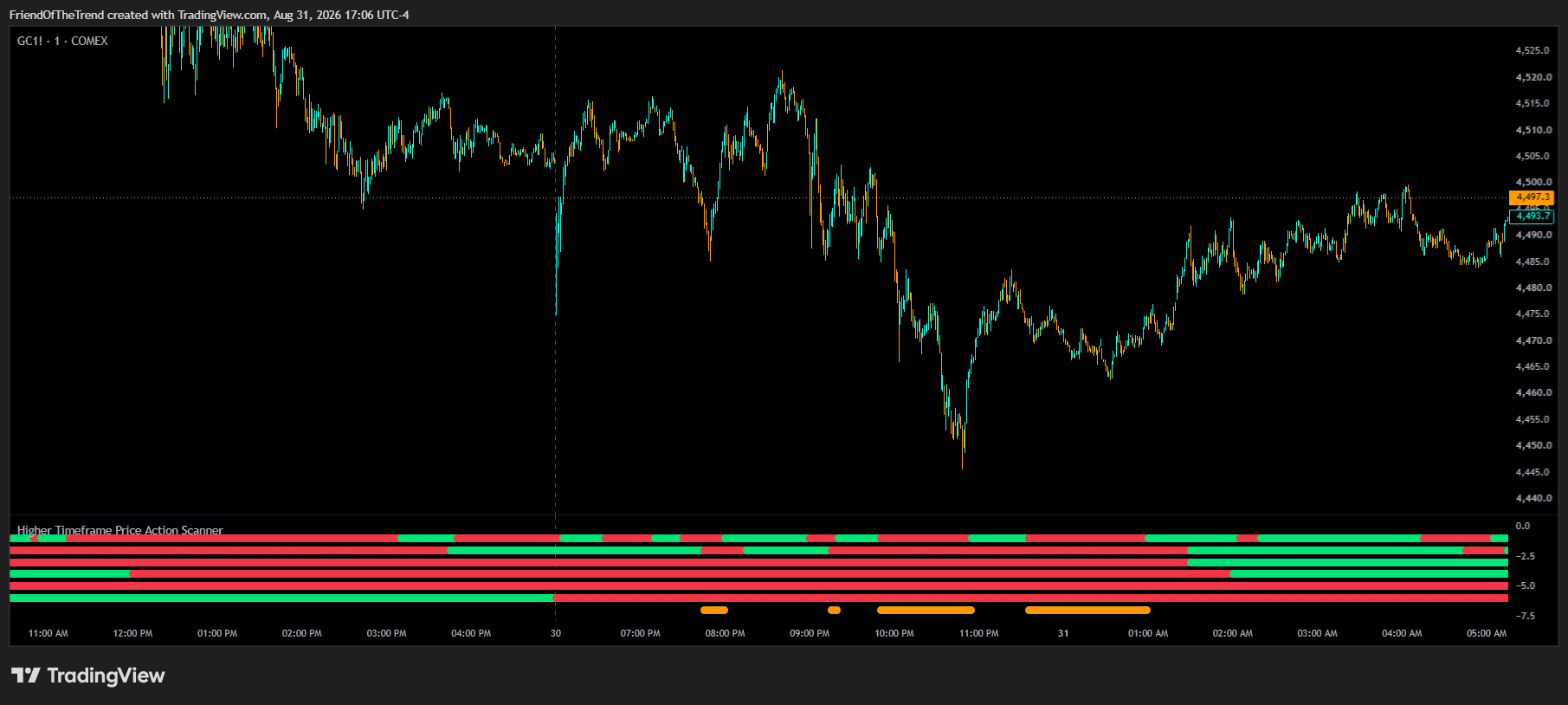This screenshot has height=705, width=1568.
Task: Click the 08:00 PM time axis label
Action: point(725,633)
